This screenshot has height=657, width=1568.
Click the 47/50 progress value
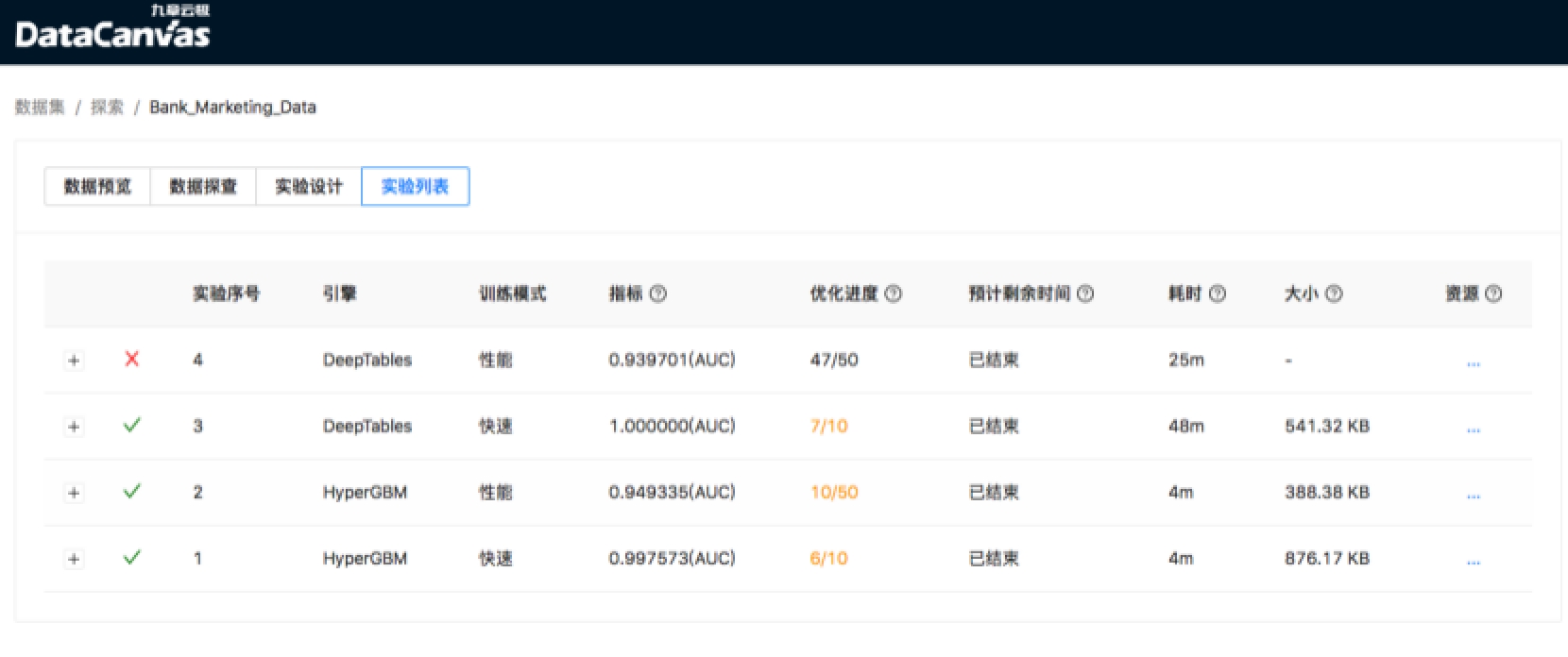click(834, 360)
